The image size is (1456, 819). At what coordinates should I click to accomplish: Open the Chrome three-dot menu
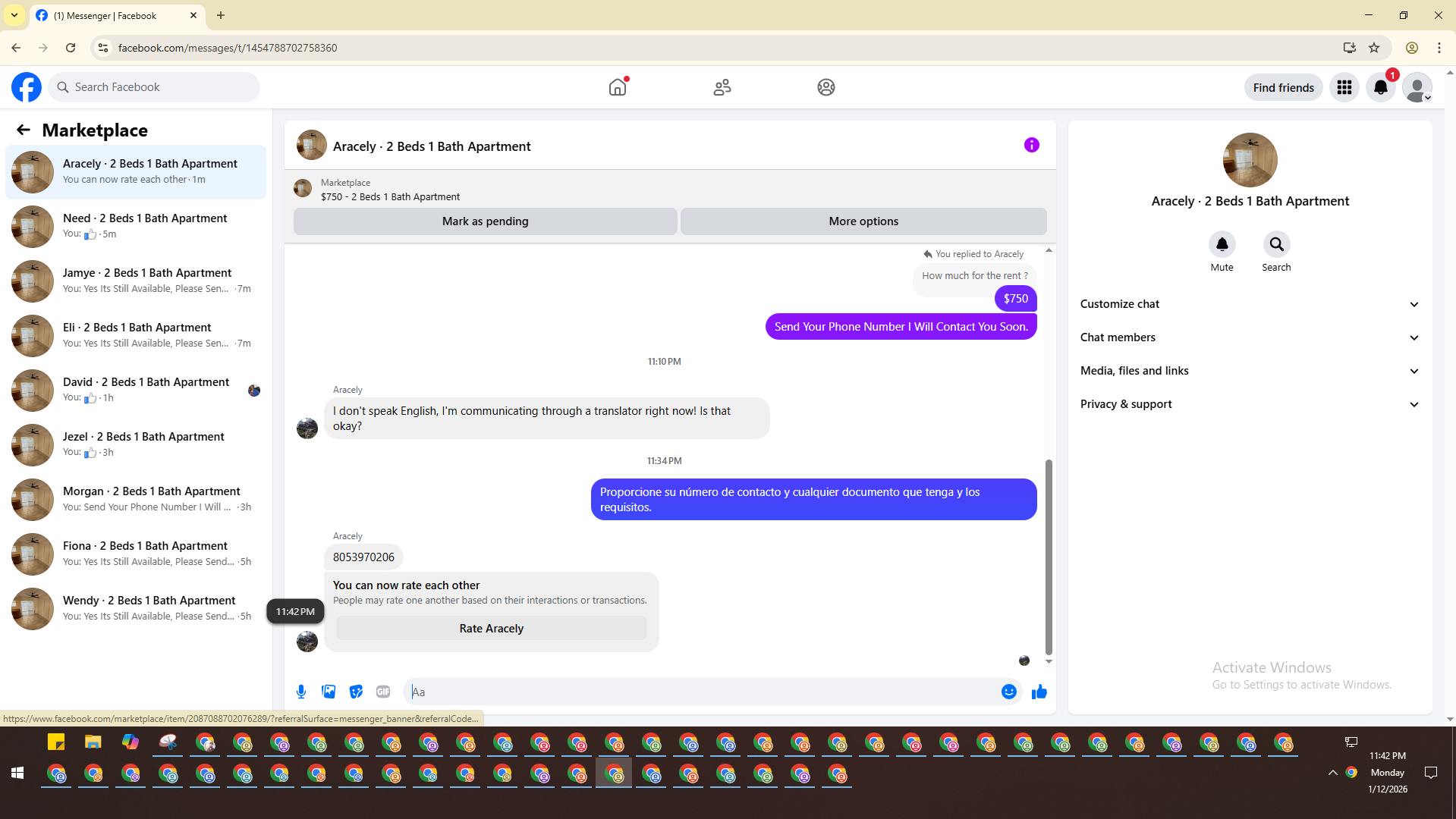(x=1439, y=48)
